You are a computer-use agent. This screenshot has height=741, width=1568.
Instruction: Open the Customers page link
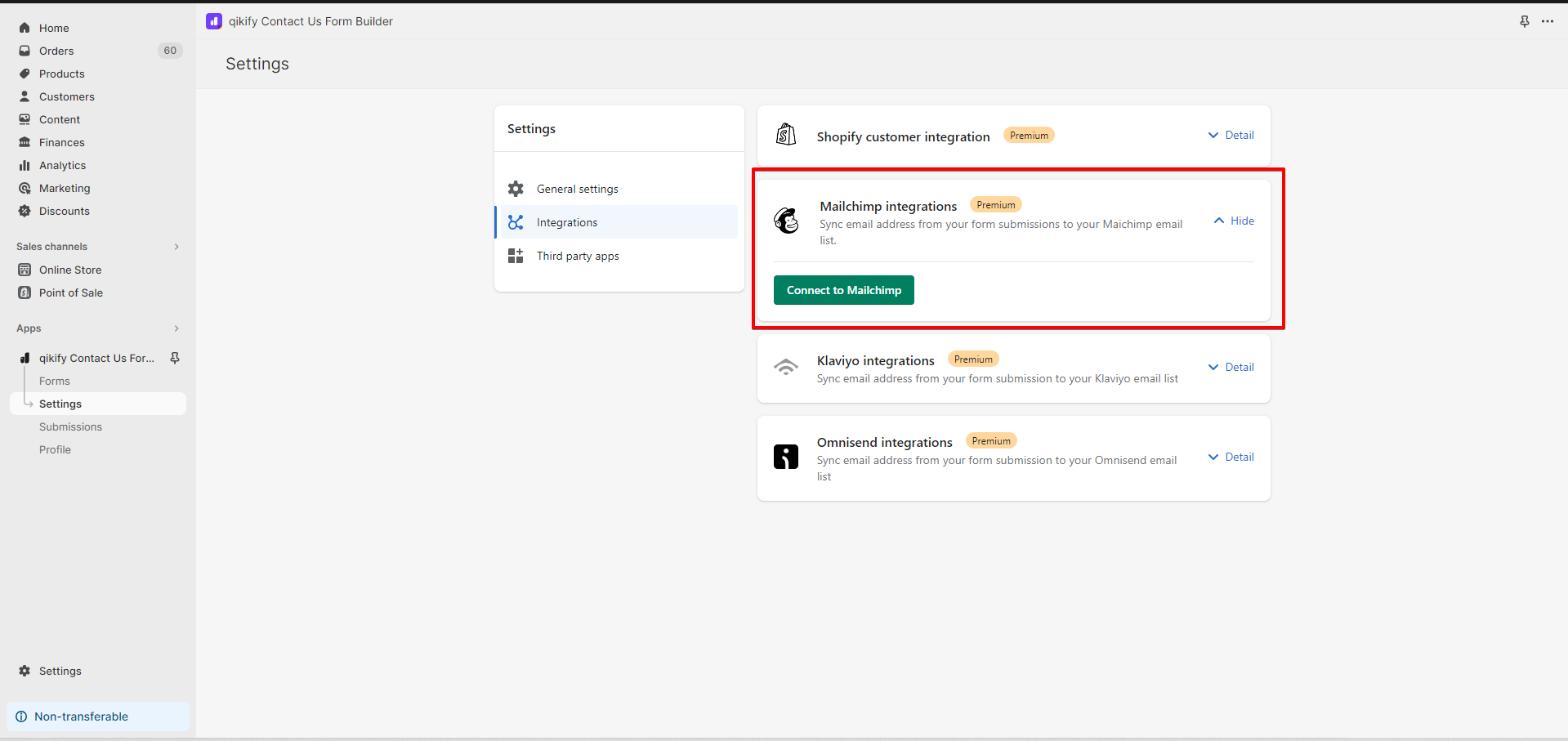(x=67, y=96)
